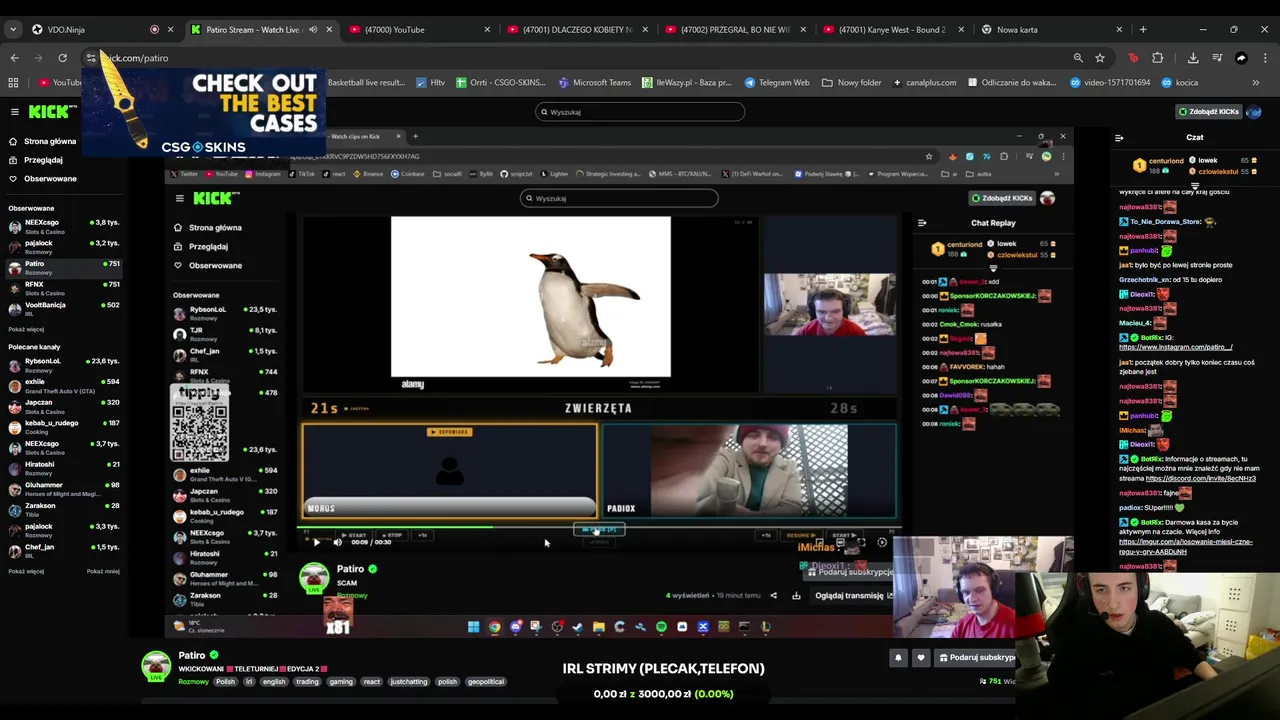Click the geopolitical tag under Patiro
This screenshot has height=720, width=1280.
point(486,682)
